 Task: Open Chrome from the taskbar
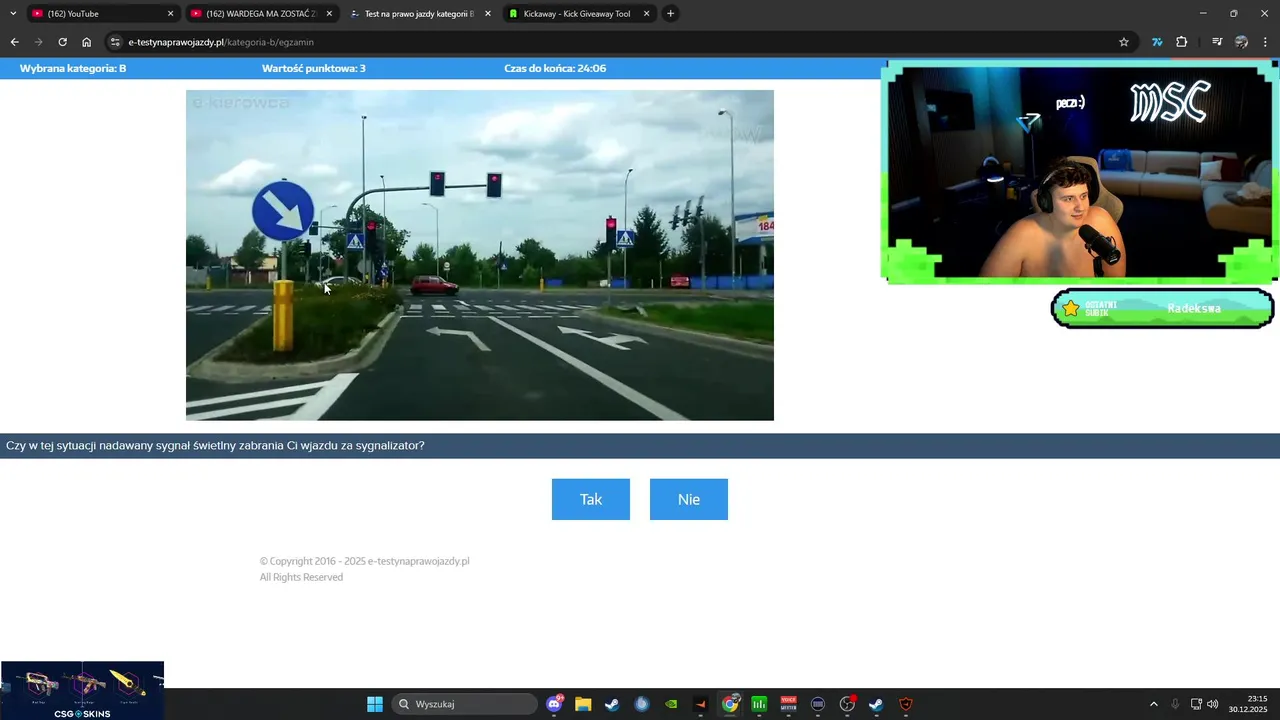click(731, 704)
